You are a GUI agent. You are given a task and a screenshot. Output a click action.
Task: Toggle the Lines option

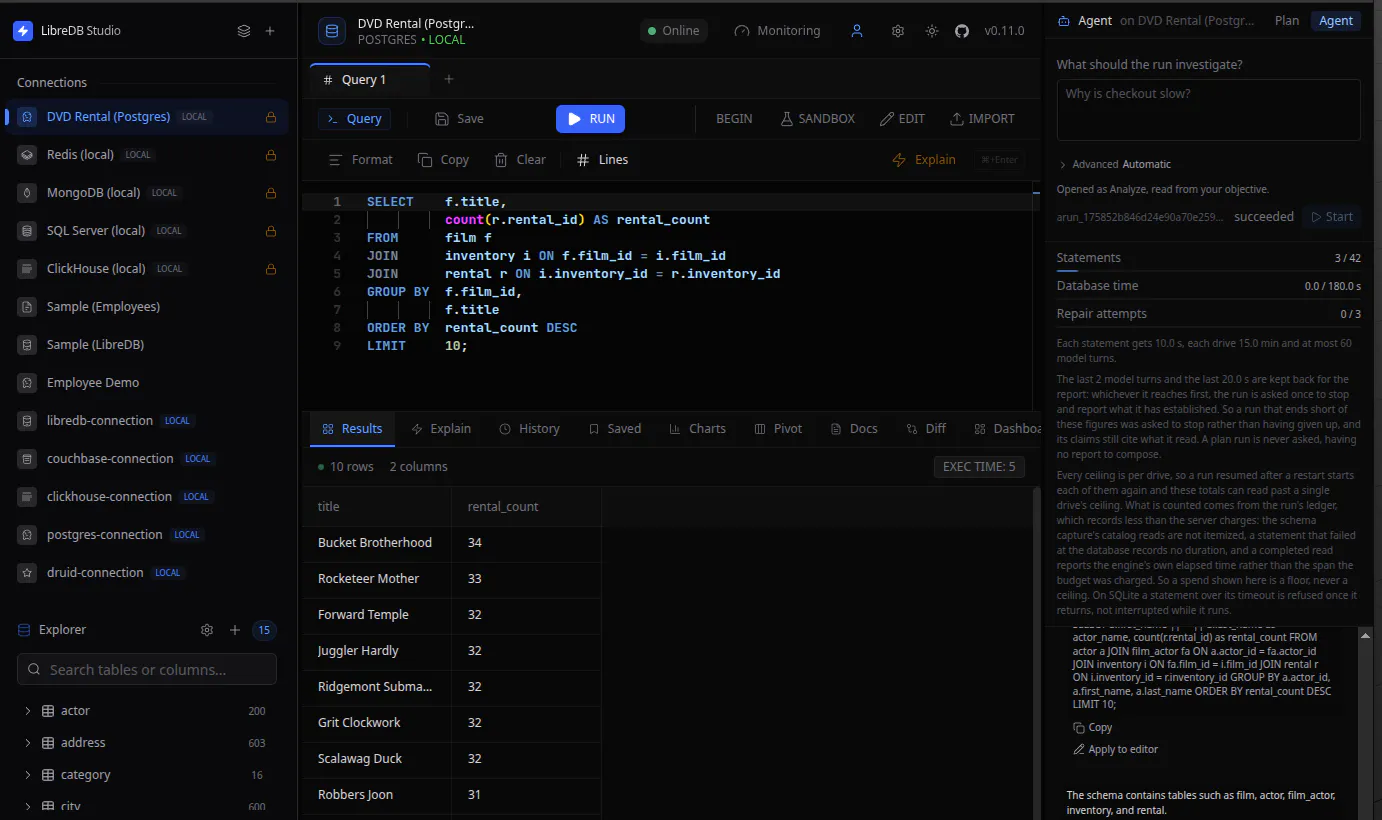pos(603,160)
